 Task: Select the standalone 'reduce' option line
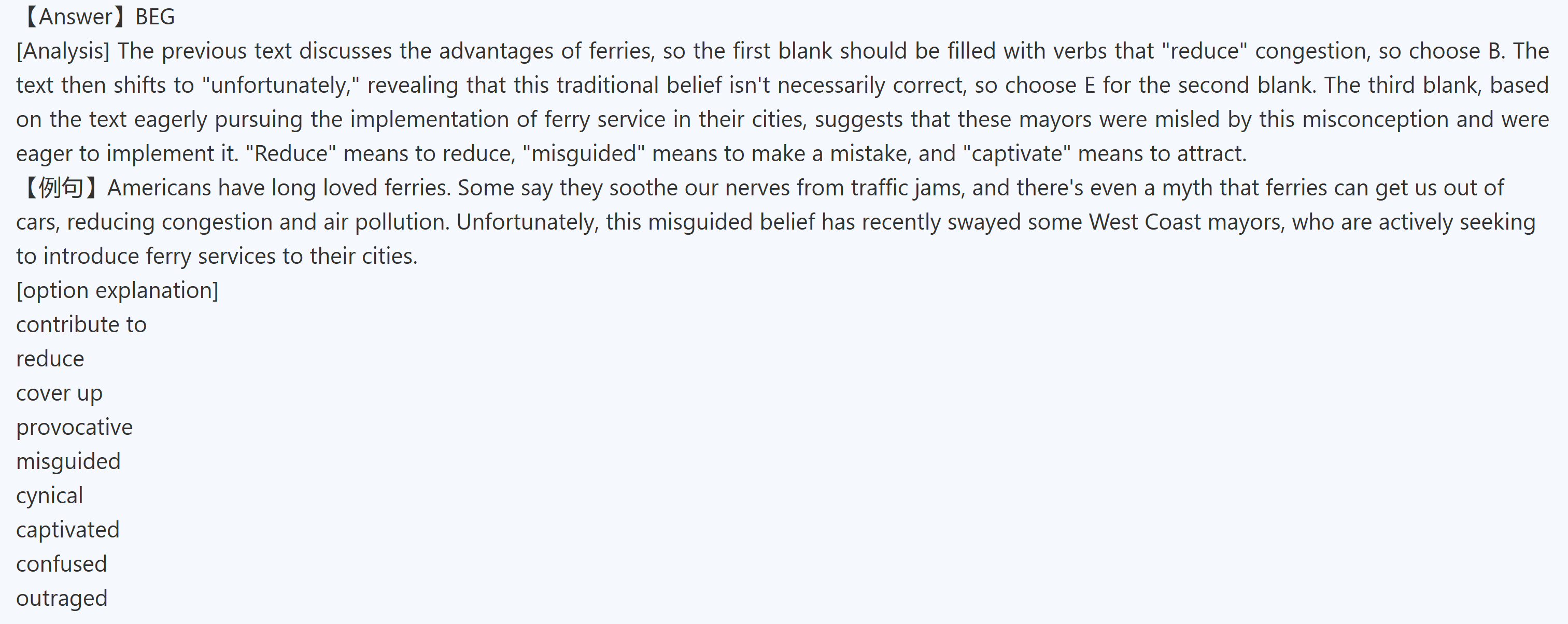tap(50, 359)
